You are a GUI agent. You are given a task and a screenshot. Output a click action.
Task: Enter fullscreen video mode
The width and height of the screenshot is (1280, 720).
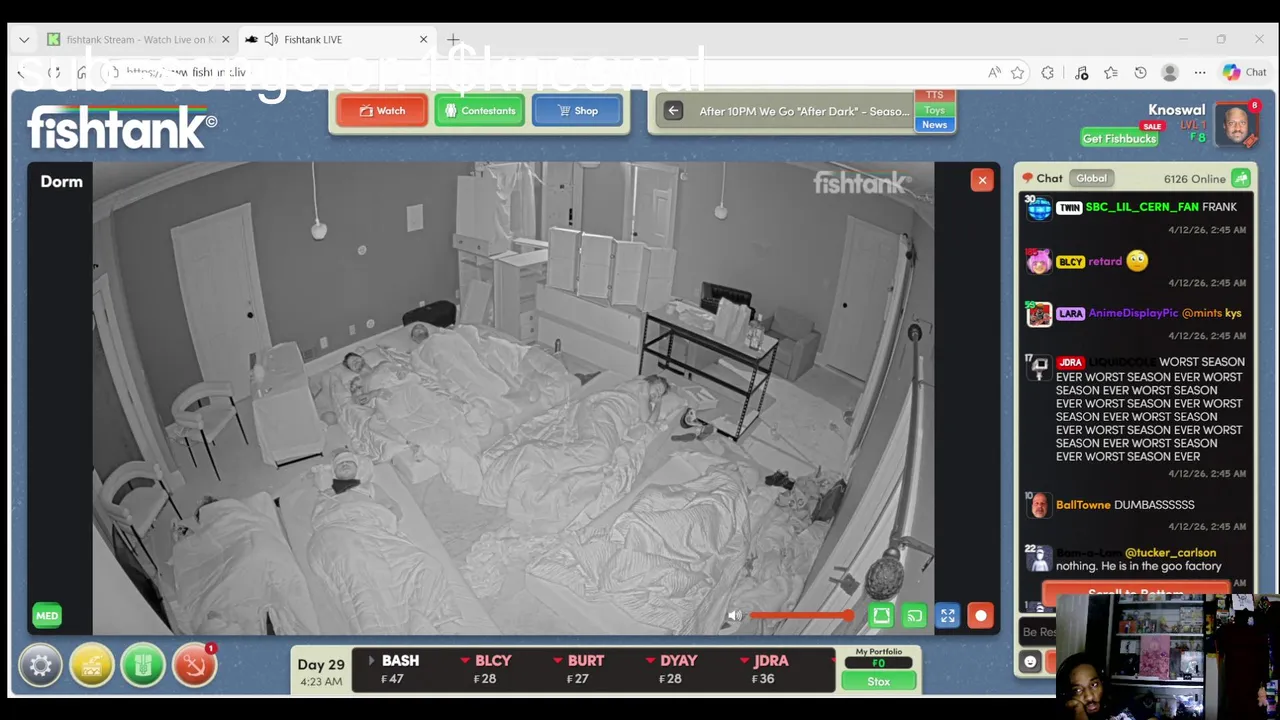(x=947, y=616)
